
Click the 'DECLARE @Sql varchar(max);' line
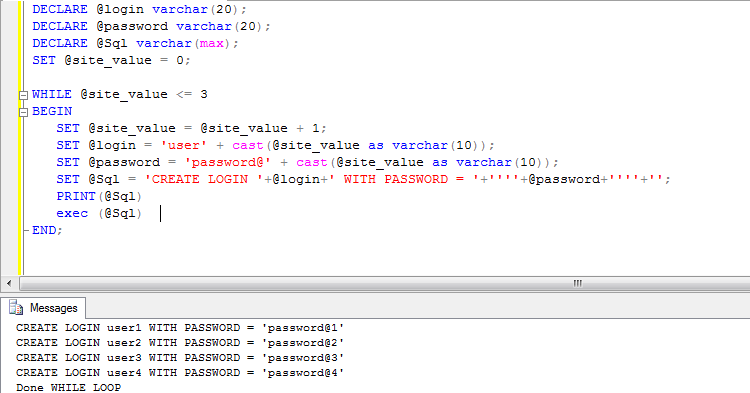tap(135, 44)
